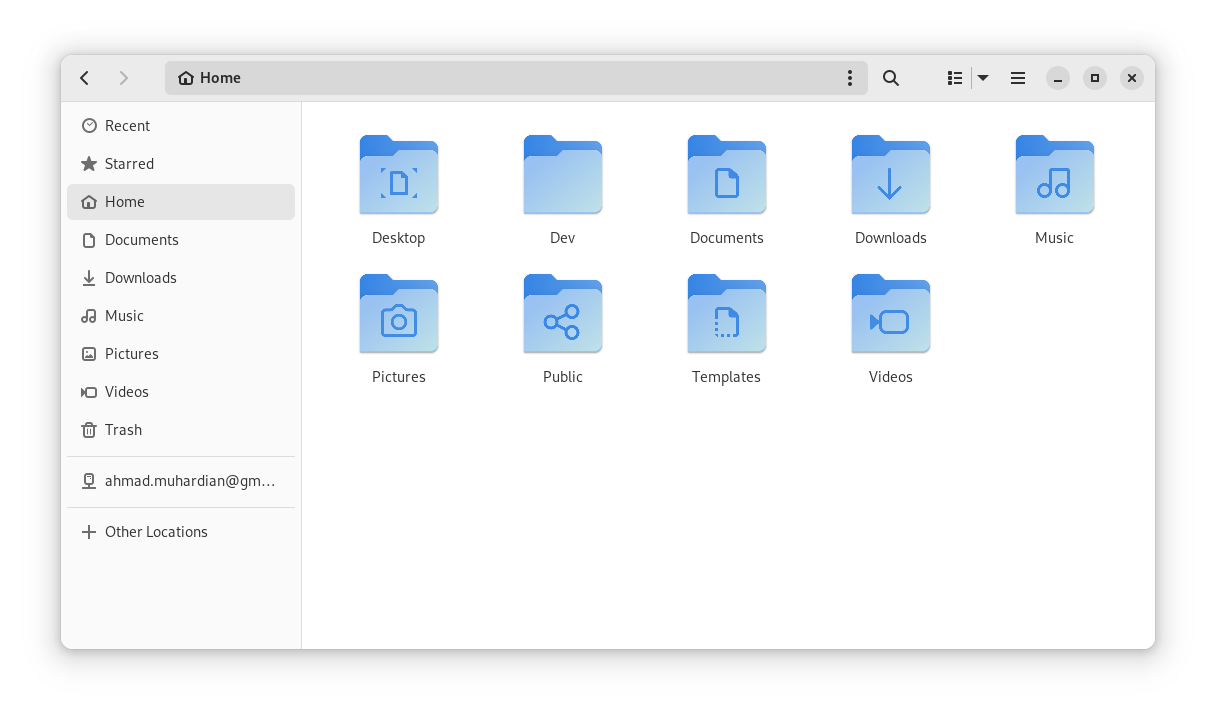
Task: Click the Home icon in the path bar
Action: [x=186, y=77]
